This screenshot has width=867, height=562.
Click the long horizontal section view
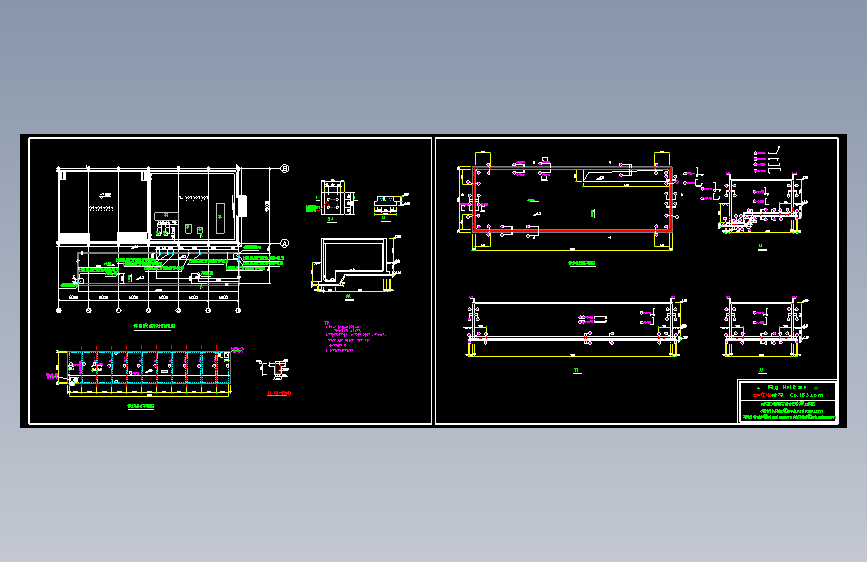tap(576, 327)
